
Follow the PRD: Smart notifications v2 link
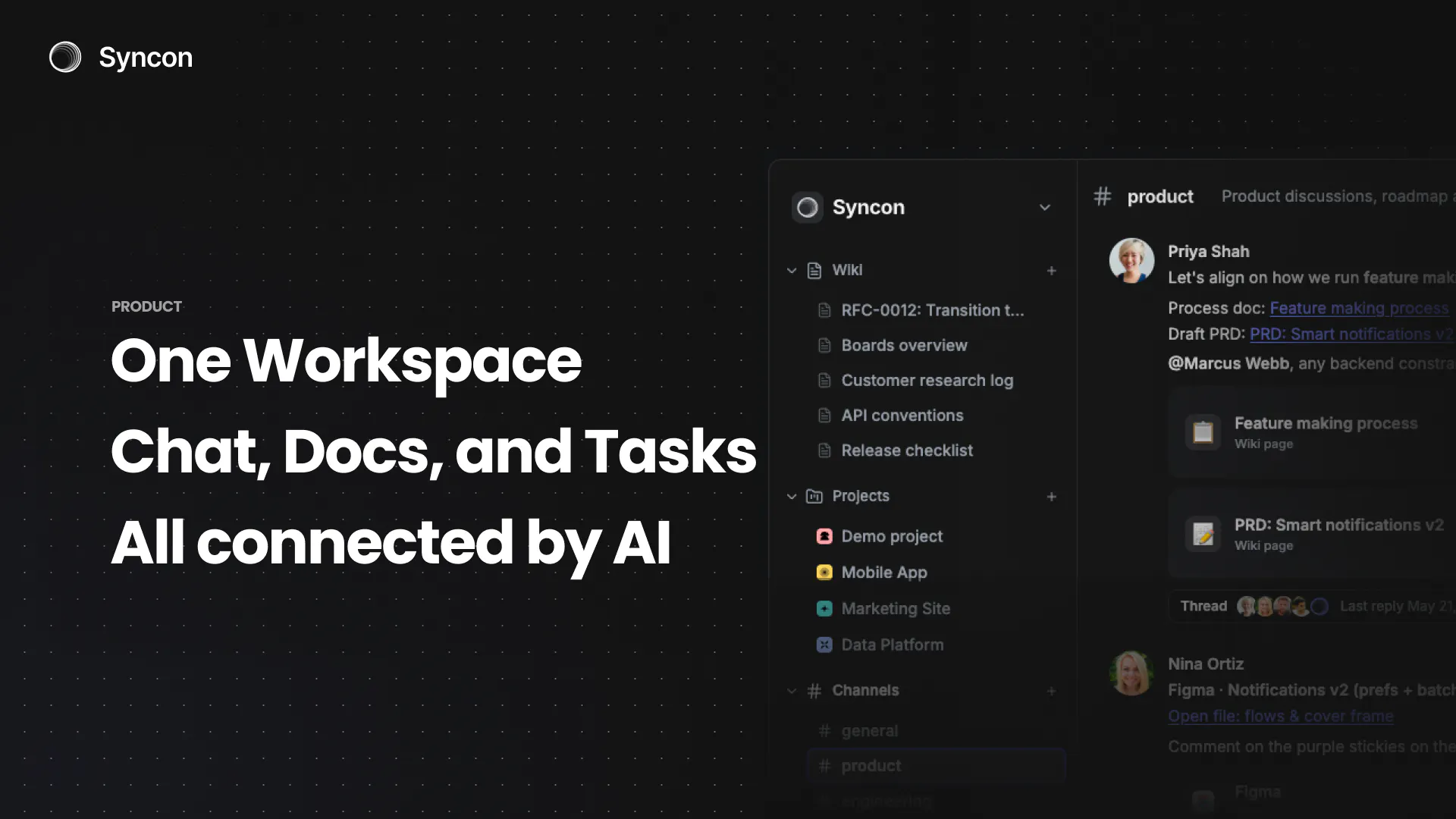(1351, 334)
